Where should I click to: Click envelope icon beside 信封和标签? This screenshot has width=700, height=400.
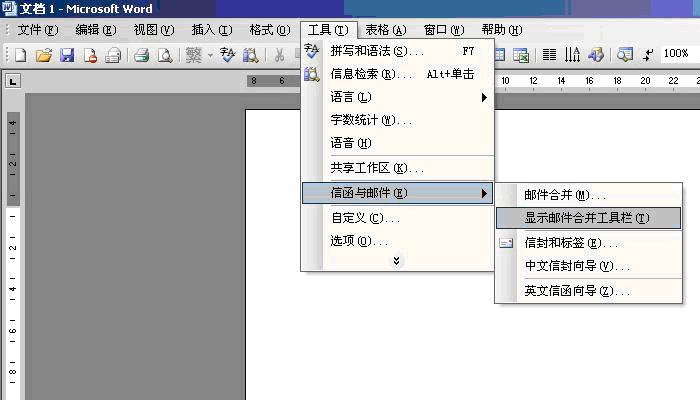coord(506,243)
